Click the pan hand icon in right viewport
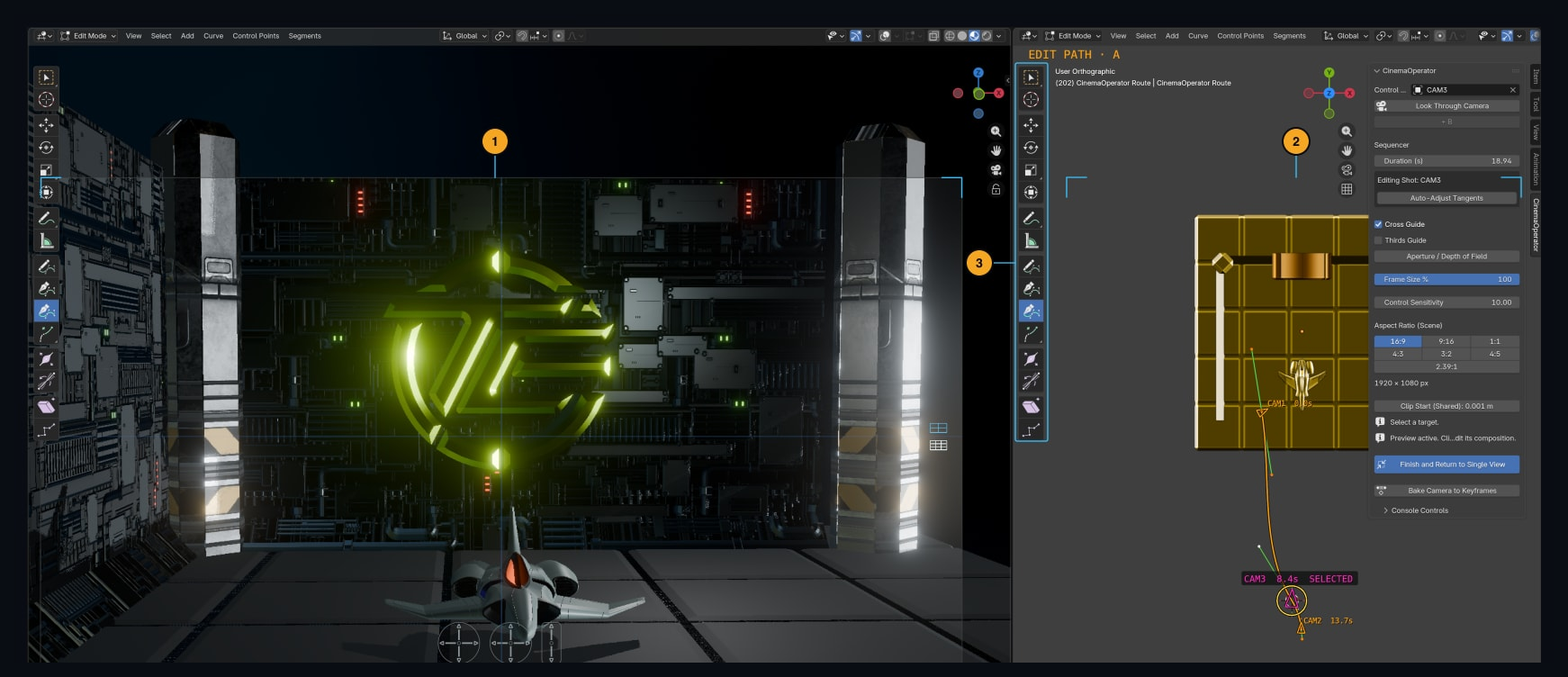This screenshot has height=677, width=1568. click(1347, 150)
